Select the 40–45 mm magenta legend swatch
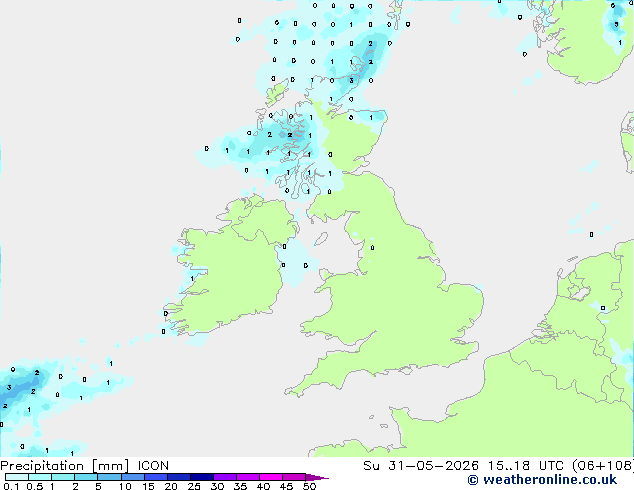This screenshot has width=634, height=490. pyautogui.click(x=271, y=477)
